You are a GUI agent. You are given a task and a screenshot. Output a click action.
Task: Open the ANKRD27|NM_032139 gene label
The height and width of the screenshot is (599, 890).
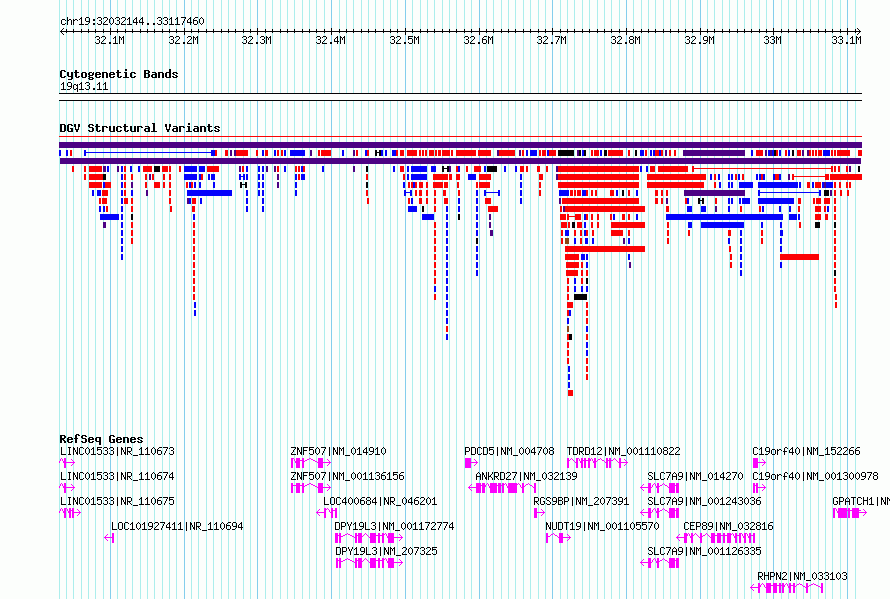(526, 476)
